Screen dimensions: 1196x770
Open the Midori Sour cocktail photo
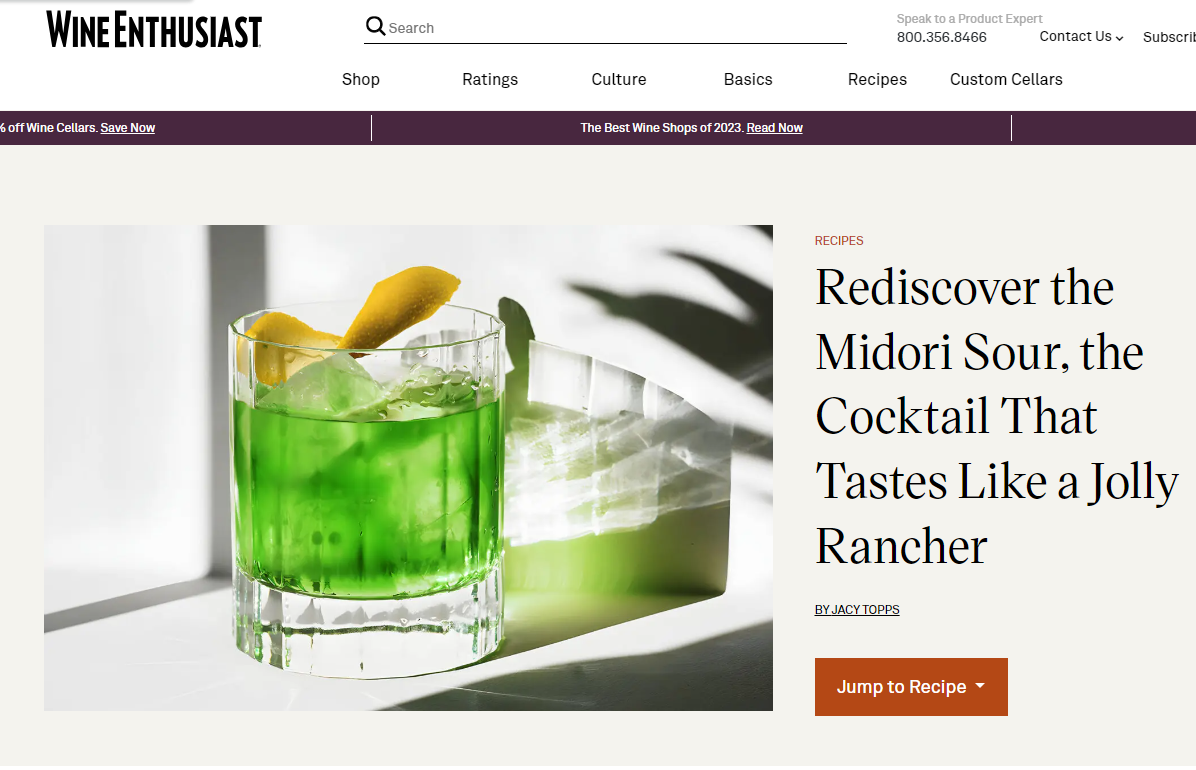[408, 468]
